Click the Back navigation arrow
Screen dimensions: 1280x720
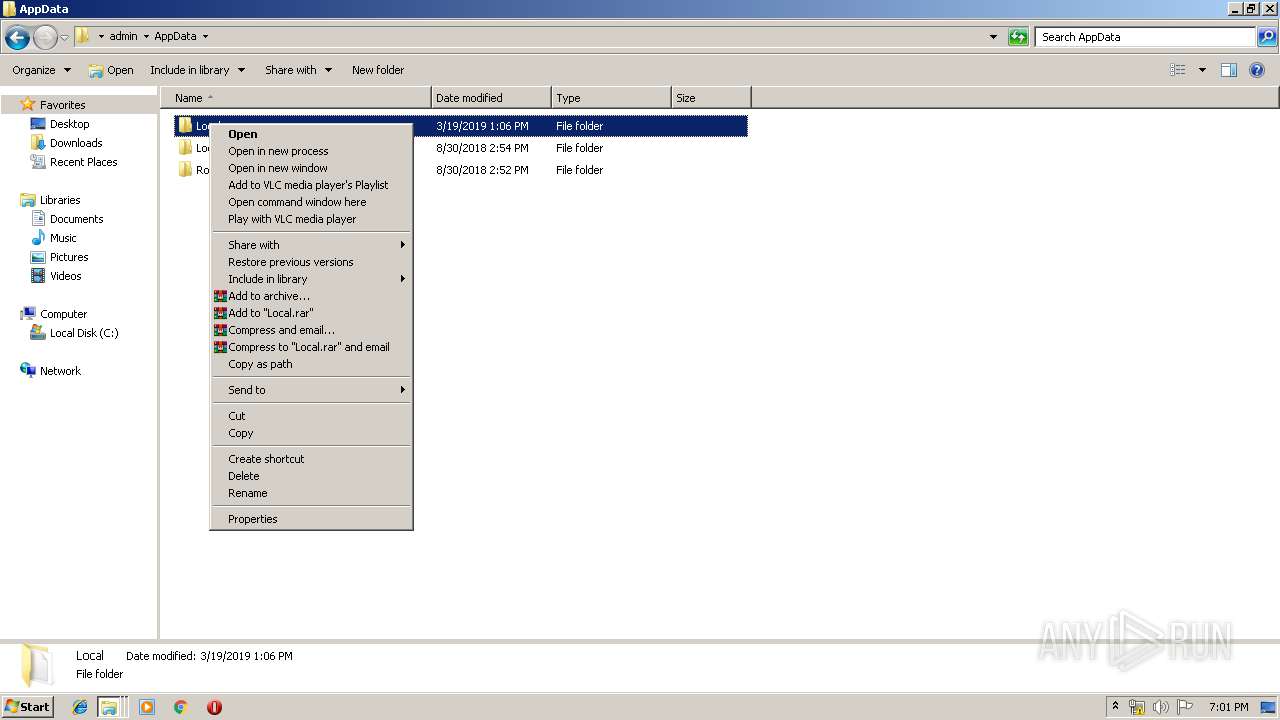(x=17, y=37)
